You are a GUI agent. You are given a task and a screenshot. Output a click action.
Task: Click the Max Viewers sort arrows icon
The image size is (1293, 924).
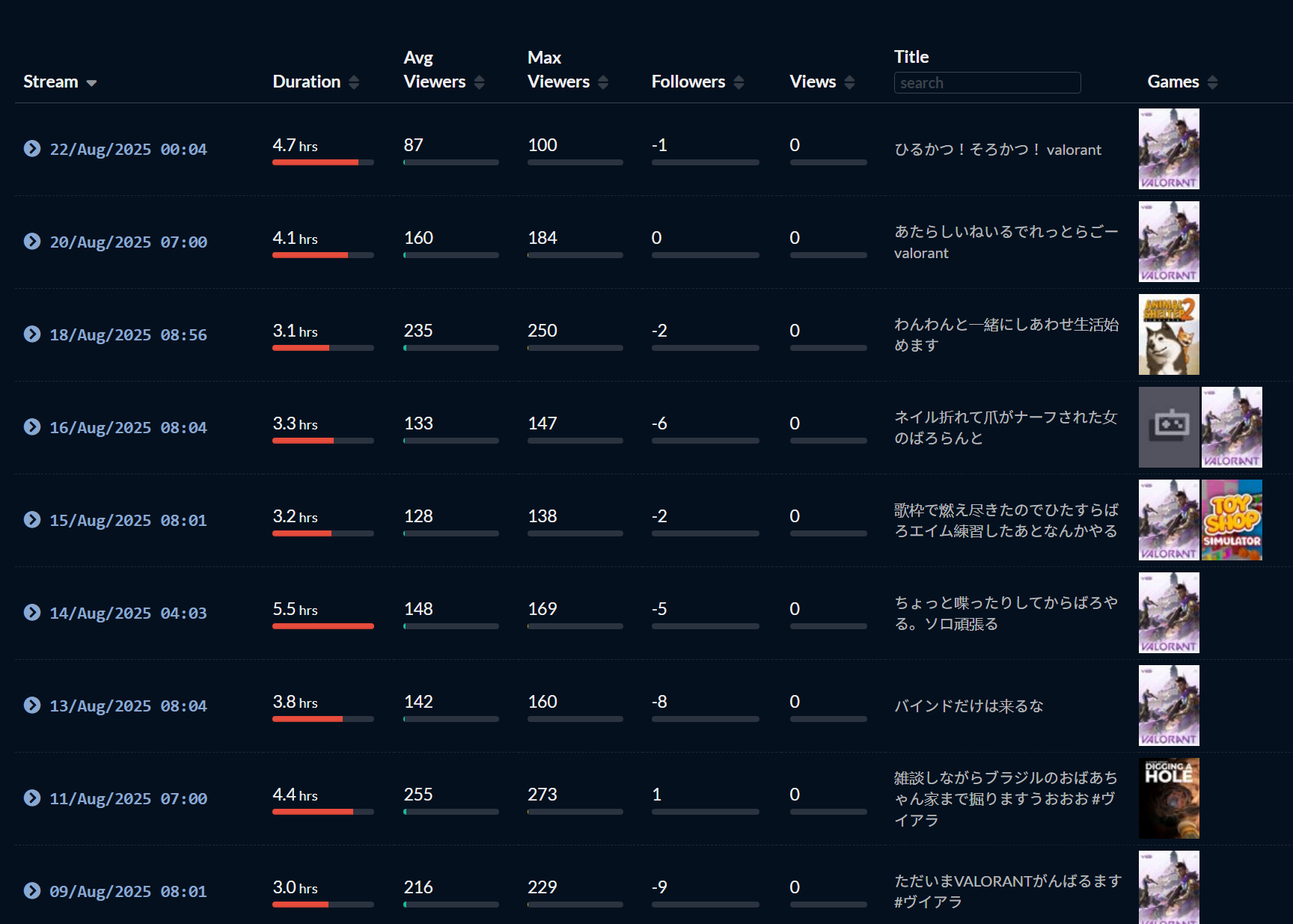click(603, 82)
